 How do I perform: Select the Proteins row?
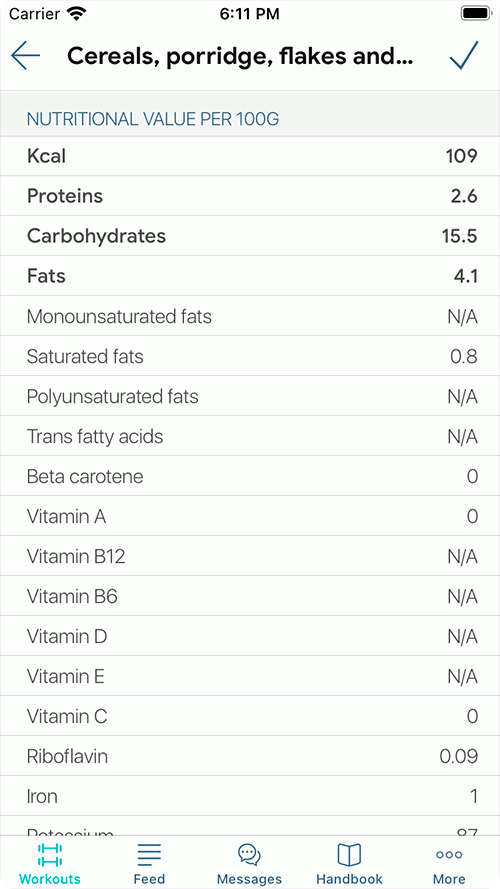(x=250, y=196)
